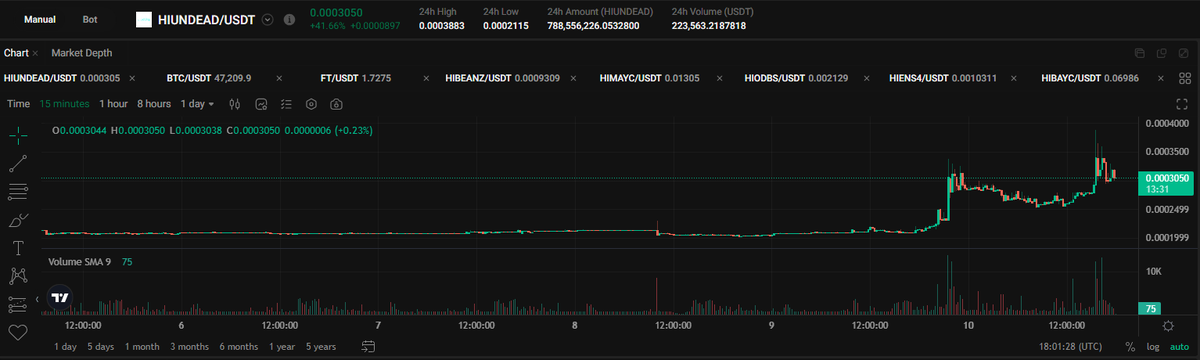Select the text annotation tool
Screen dimensions: 1200x360
18,247
